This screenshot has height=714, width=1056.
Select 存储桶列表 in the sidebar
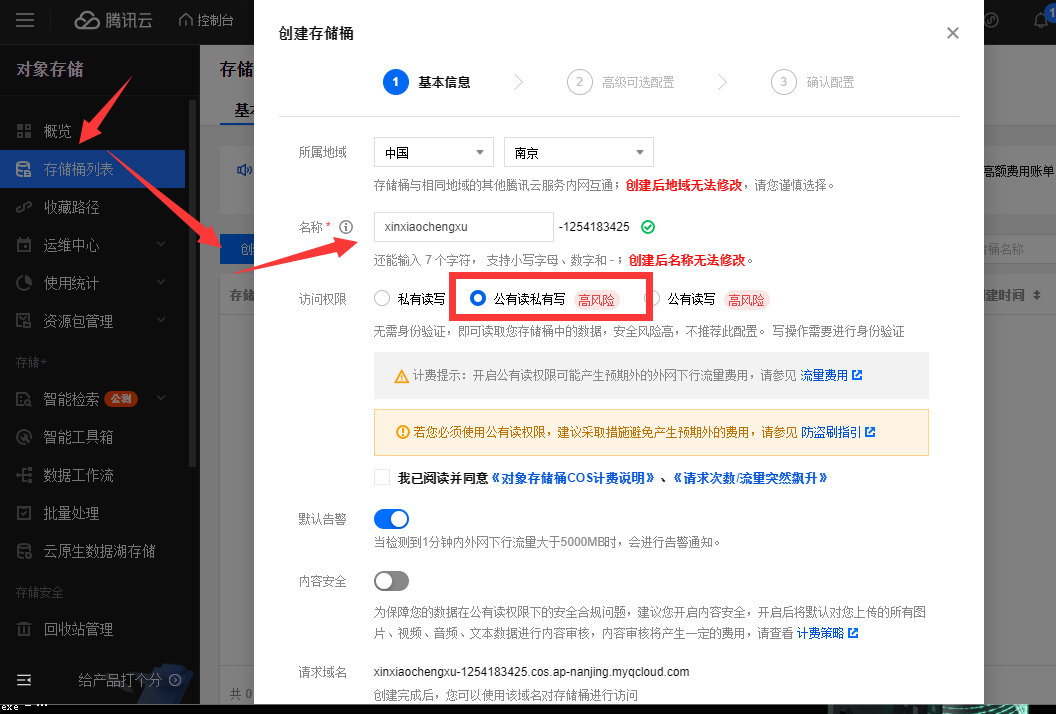78,169
